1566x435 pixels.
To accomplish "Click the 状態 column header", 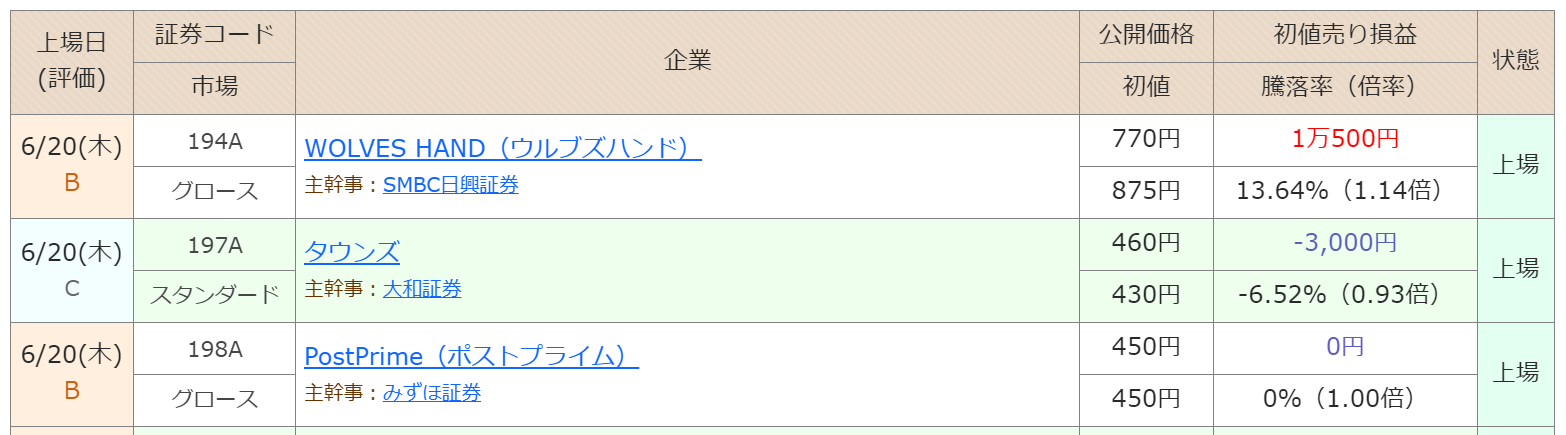I will pyautogui.click(x=1515, y=62).
